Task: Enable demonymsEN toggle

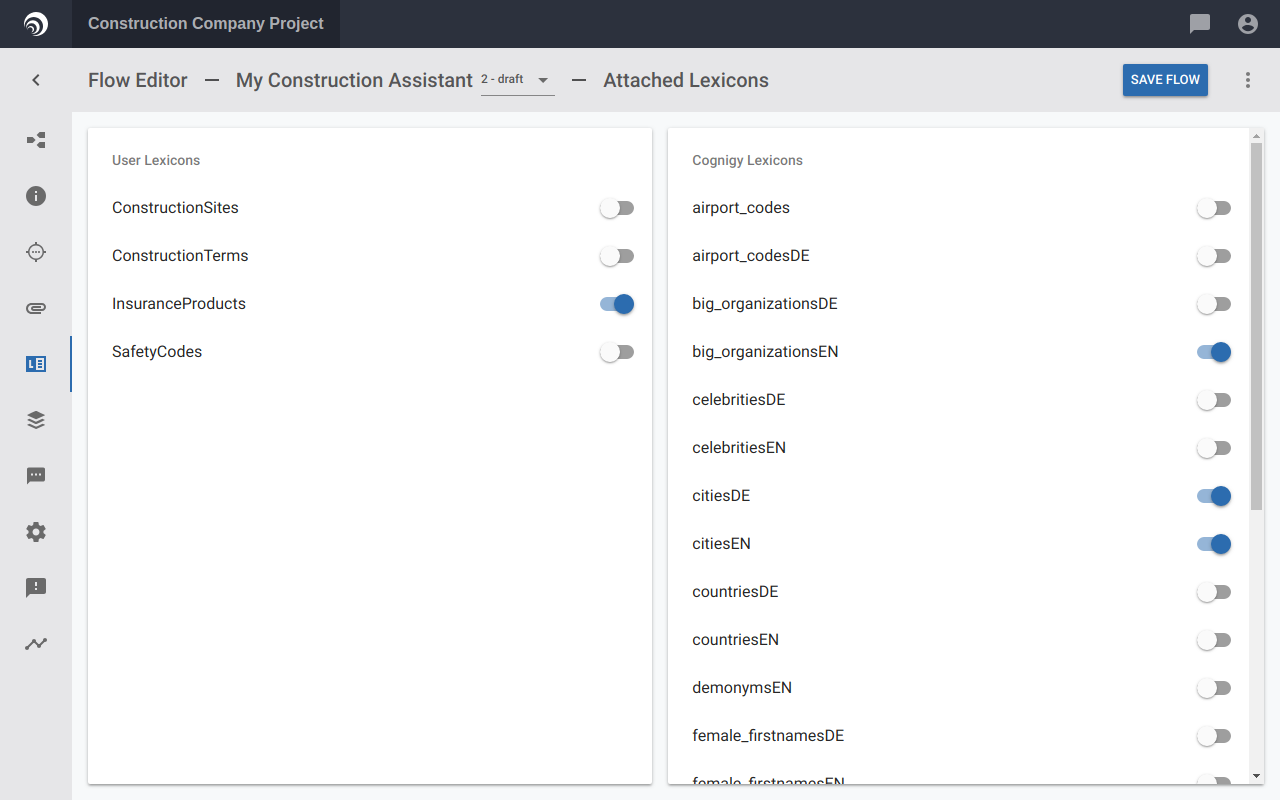Action: coord(1214,688)
